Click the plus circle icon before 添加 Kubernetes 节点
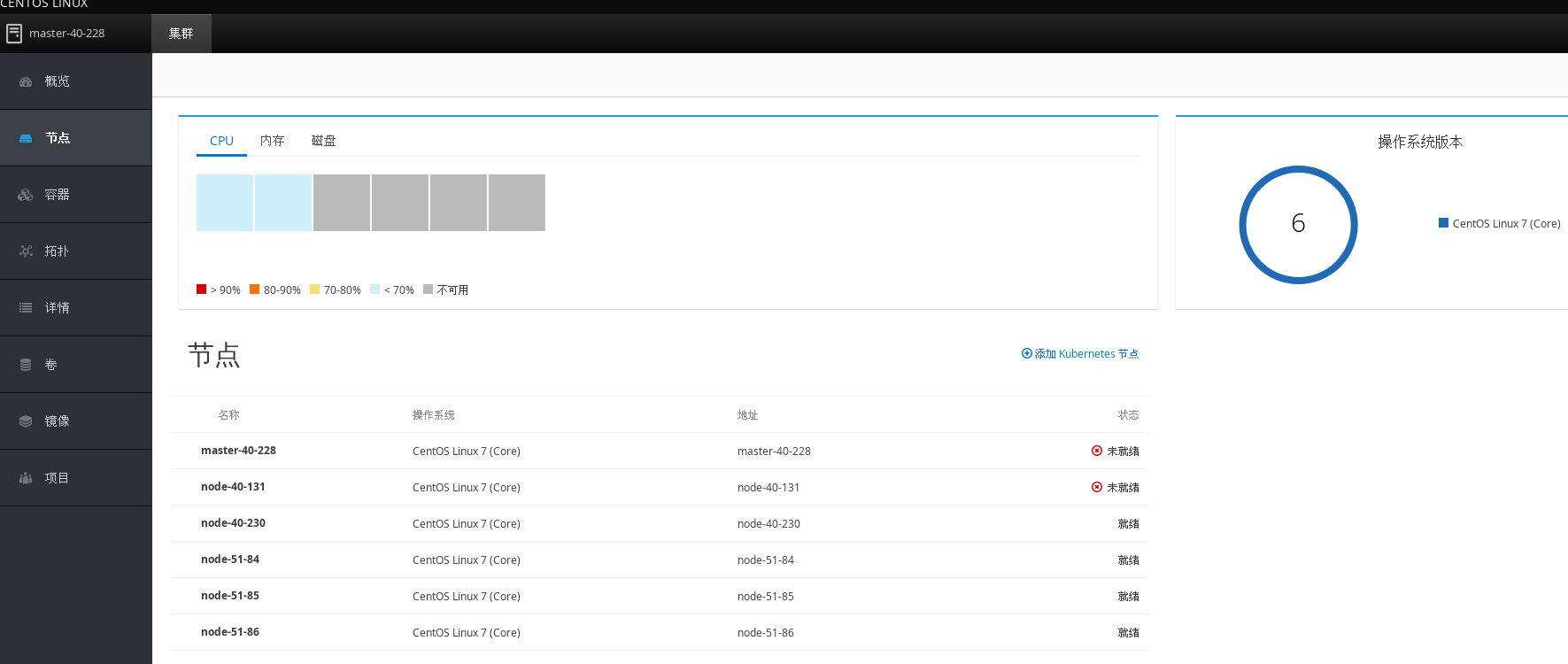 [x=1027, y=353]
